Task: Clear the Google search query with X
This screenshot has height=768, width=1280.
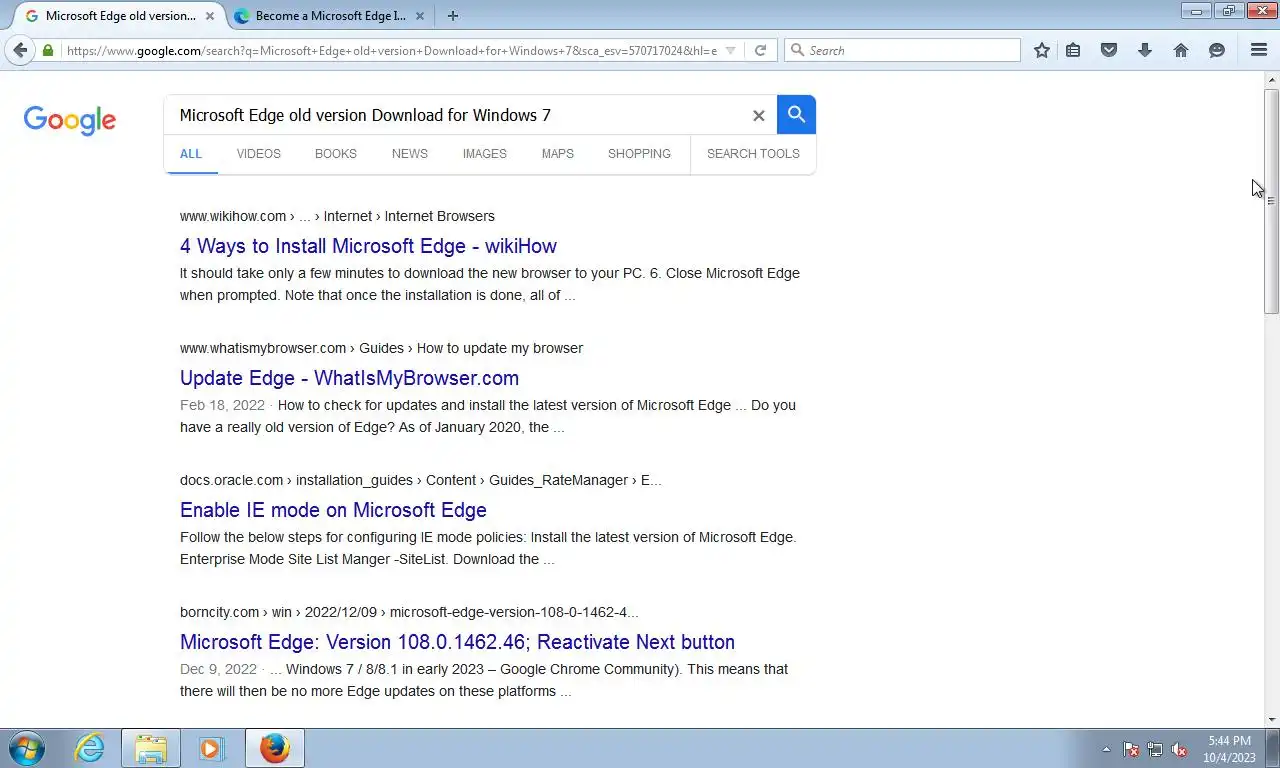Action: [758, 115]
